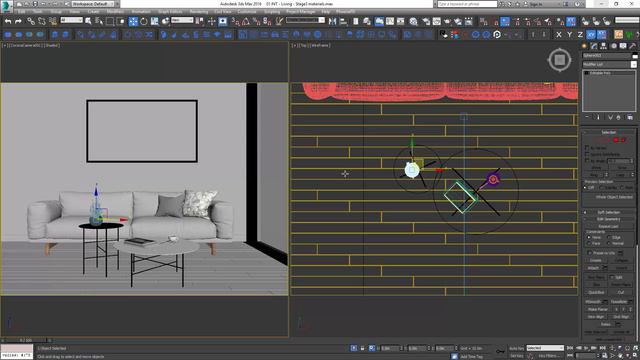Click the Render Production teapot icon
Image resolution: width=640 pixels, height=360 pixels.
pyautogui.click(x=447, y=21)
